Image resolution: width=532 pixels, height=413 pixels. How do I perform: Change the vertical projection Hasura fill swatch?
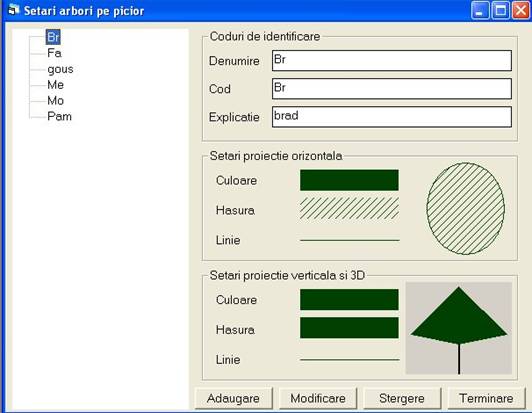click(349, 328)
